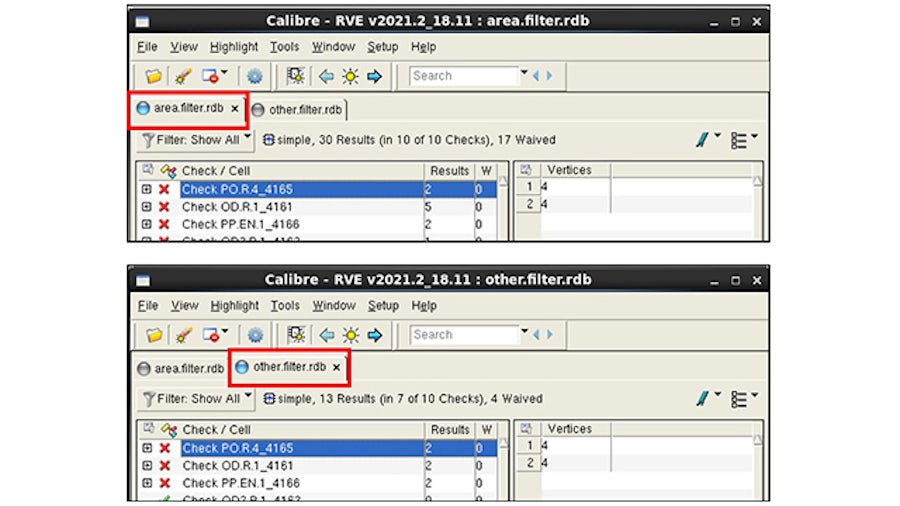
Task: Click Search field in other.filter.rdb window
Action: point(464,334)
